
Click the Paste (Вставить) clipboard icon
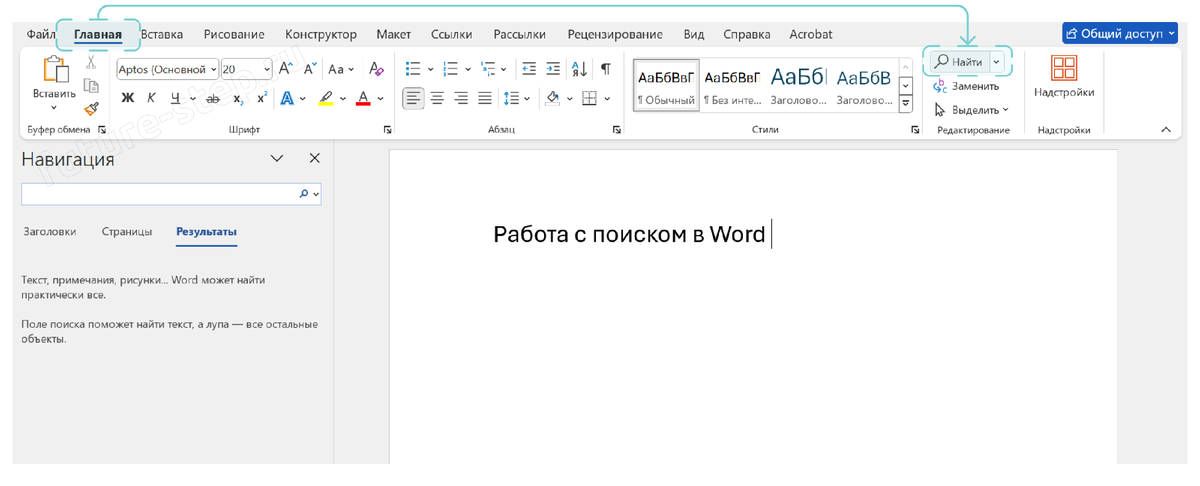pyautogui.click(x=54, y=70)
